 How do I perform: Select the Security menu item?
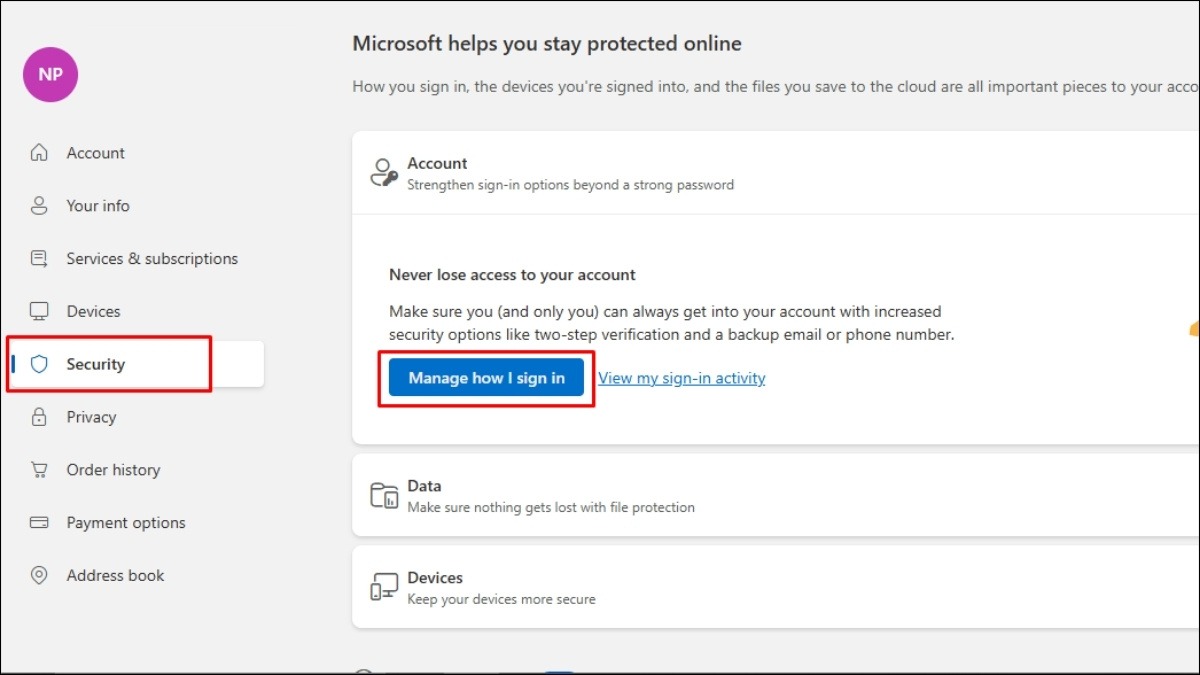136,364
